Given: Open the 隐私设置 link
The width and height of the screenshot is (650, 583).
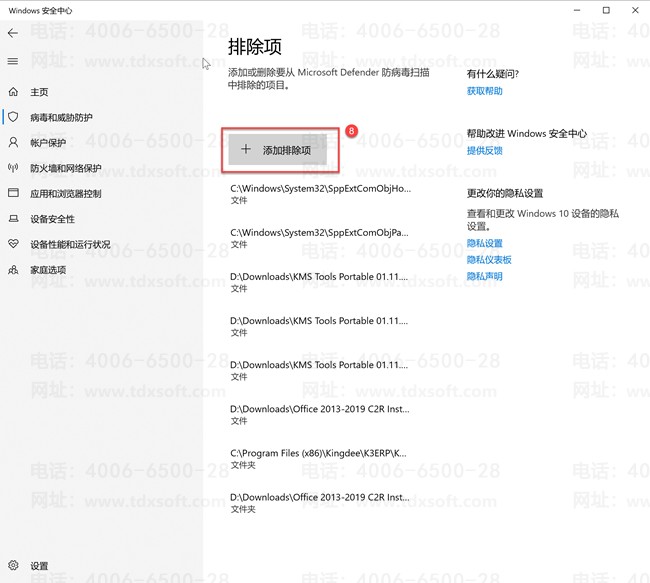Looking at the screenshot, I should click(484, 243).
